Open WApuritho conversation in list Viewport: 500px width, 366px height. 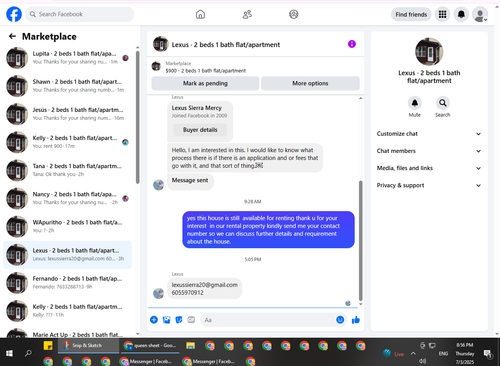(x=67, y=226)
